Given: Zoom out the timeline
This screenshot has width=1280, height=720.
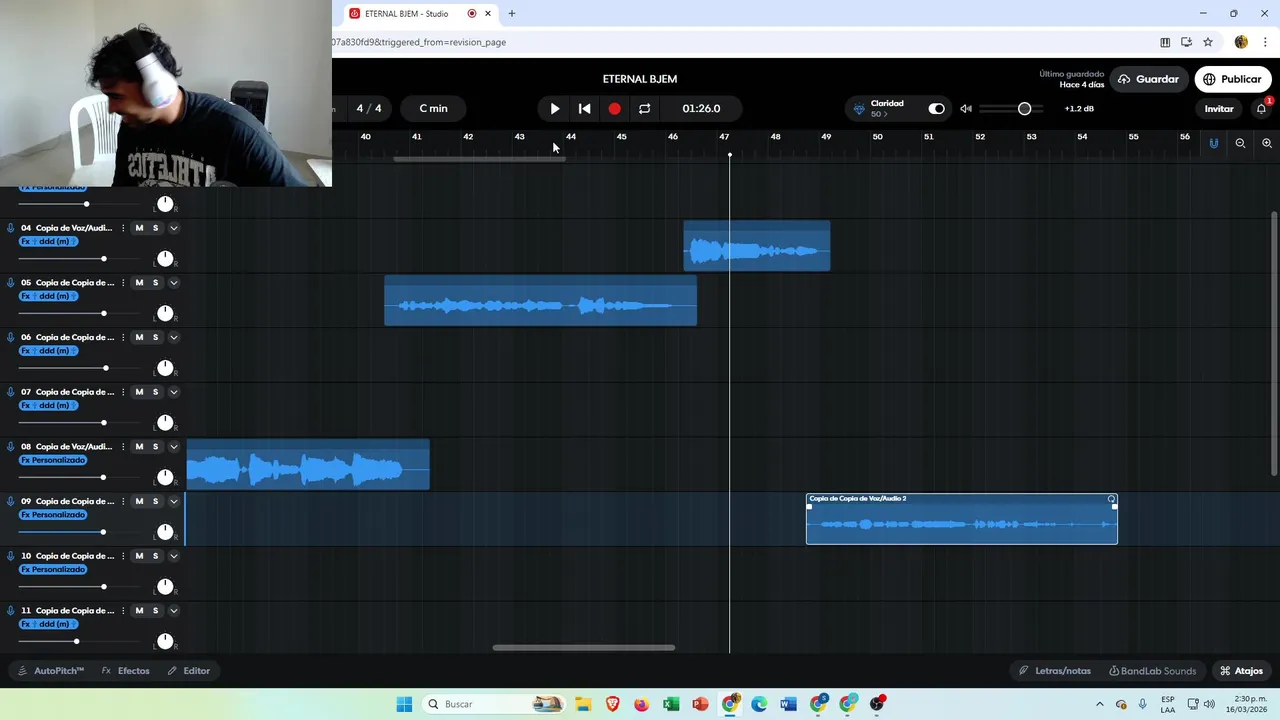Looking at the screenshot, I should coord(1240,143).
